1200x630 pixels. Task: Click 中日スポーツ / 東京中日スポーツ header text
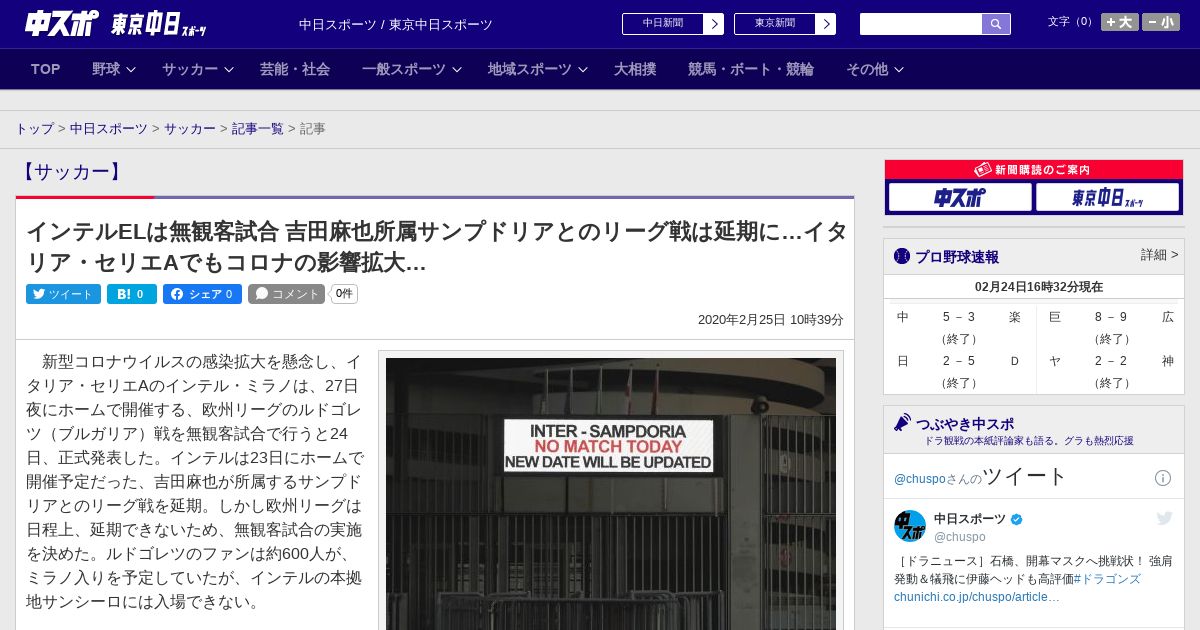[x=396, y=25]
